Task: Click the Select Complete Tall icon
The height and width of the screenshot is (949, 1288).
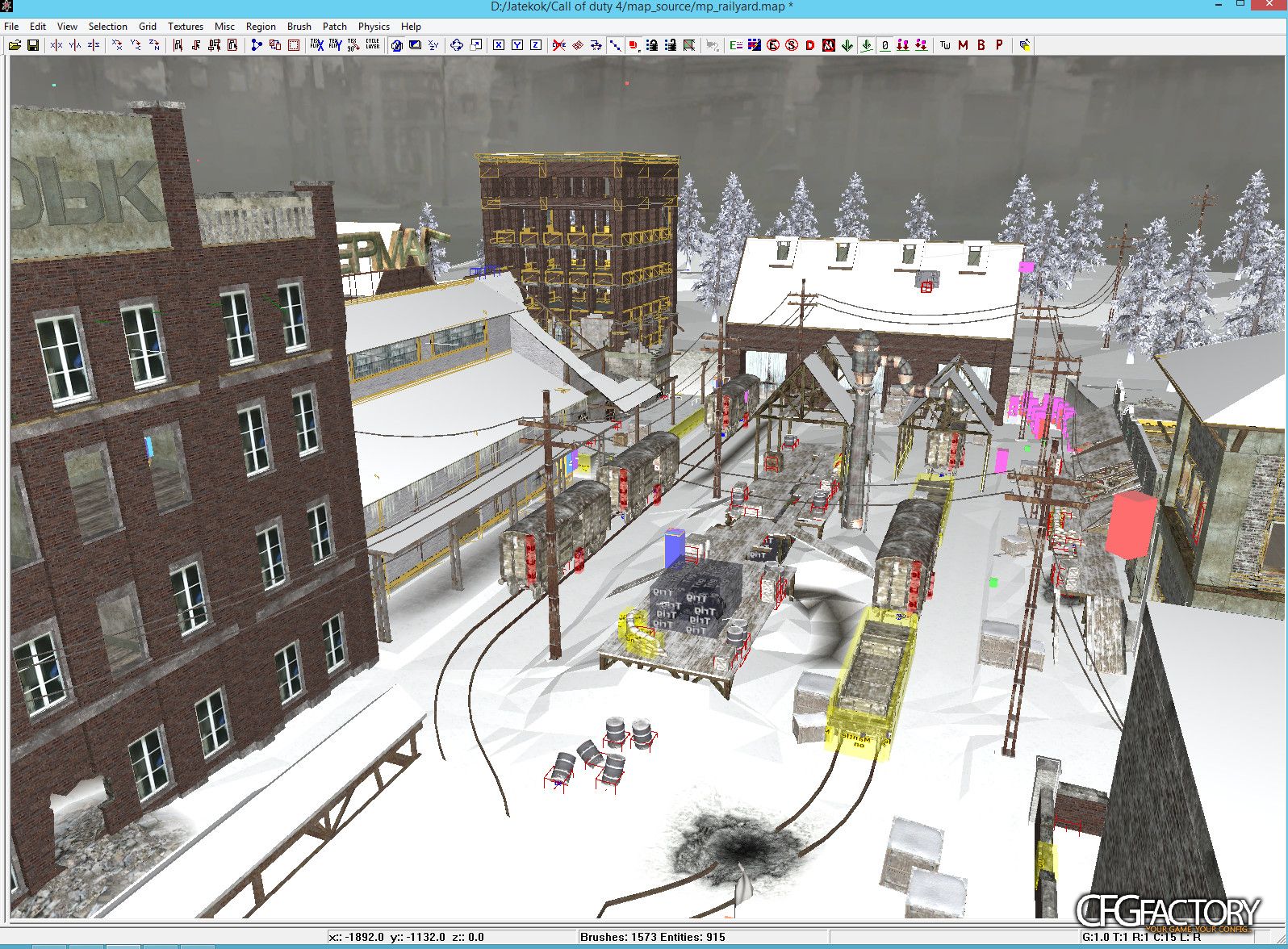Action: (178, 45)
